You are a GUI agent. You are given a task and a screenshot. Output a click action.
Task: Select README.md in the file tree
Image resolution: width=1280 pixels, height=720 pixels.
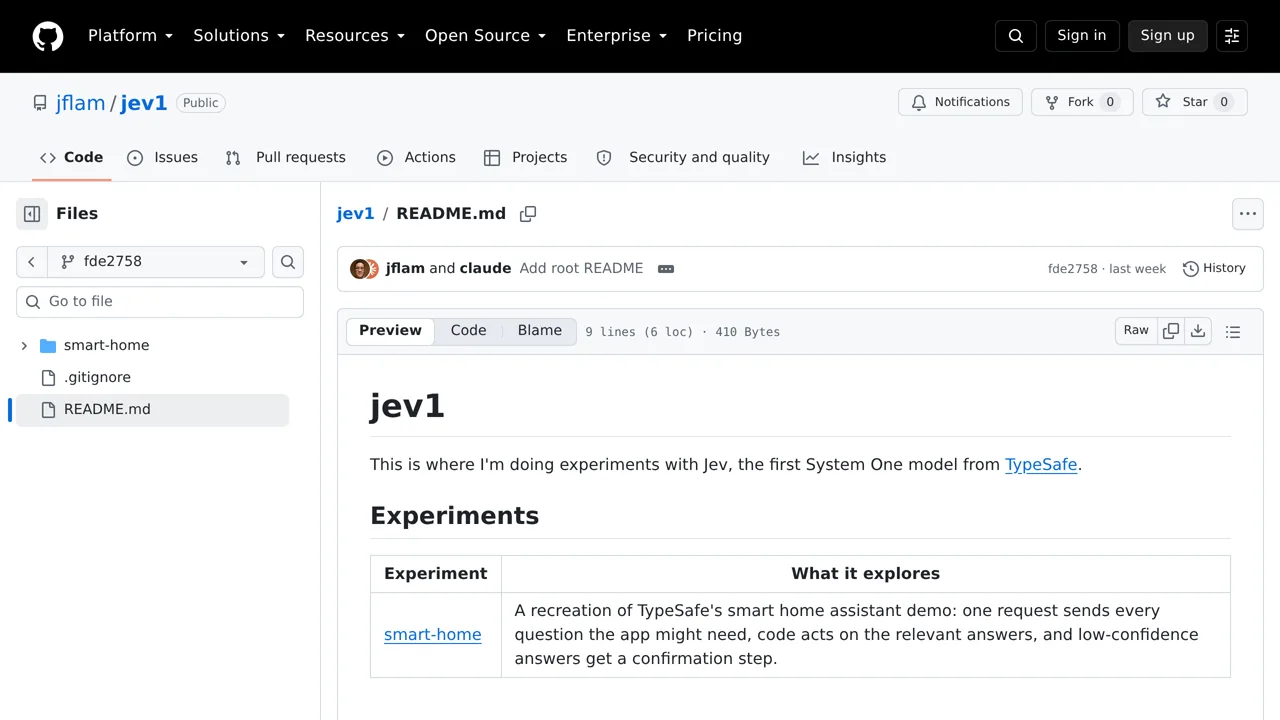[152, 410]
